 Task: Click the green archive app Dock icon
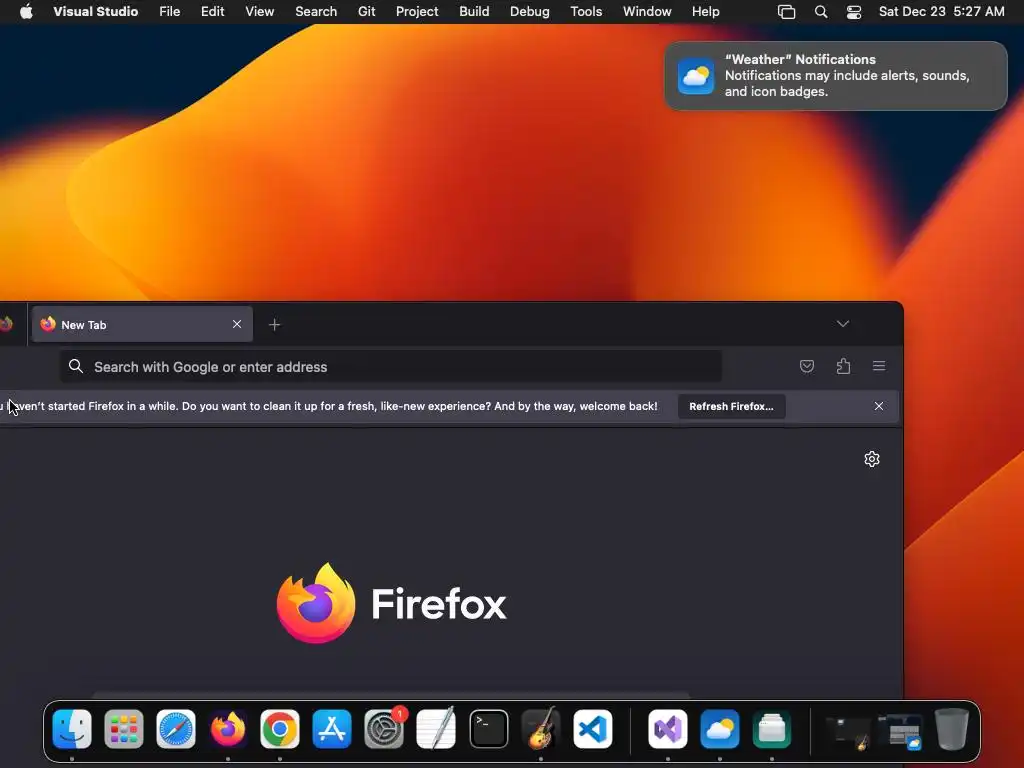click(x=772, y=729)
